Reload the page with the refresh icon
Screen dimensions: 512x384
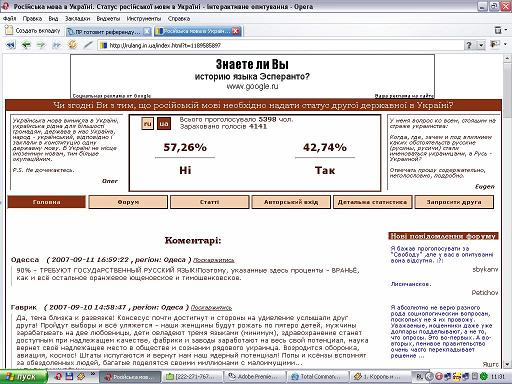(x=72, y=45)
